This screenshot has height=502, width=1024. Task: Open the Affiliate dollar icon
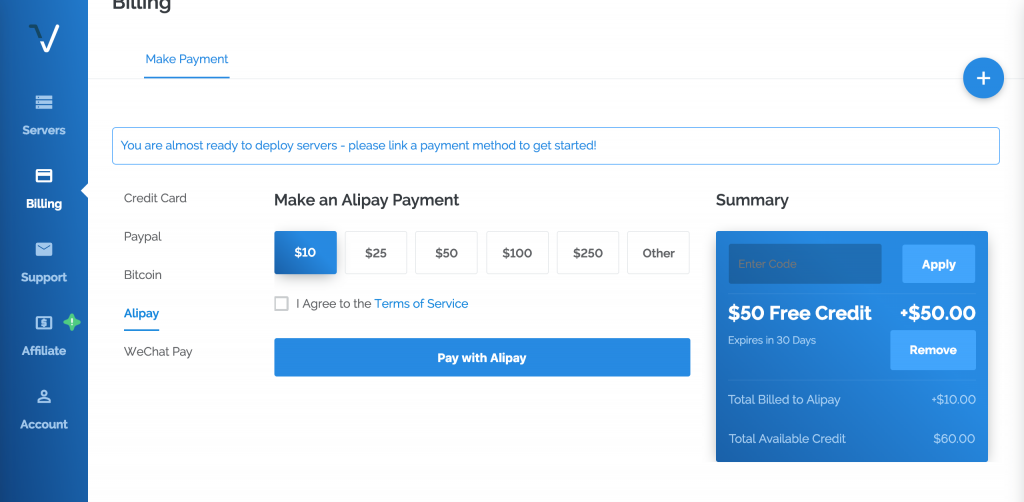click(x=44, y=323)
